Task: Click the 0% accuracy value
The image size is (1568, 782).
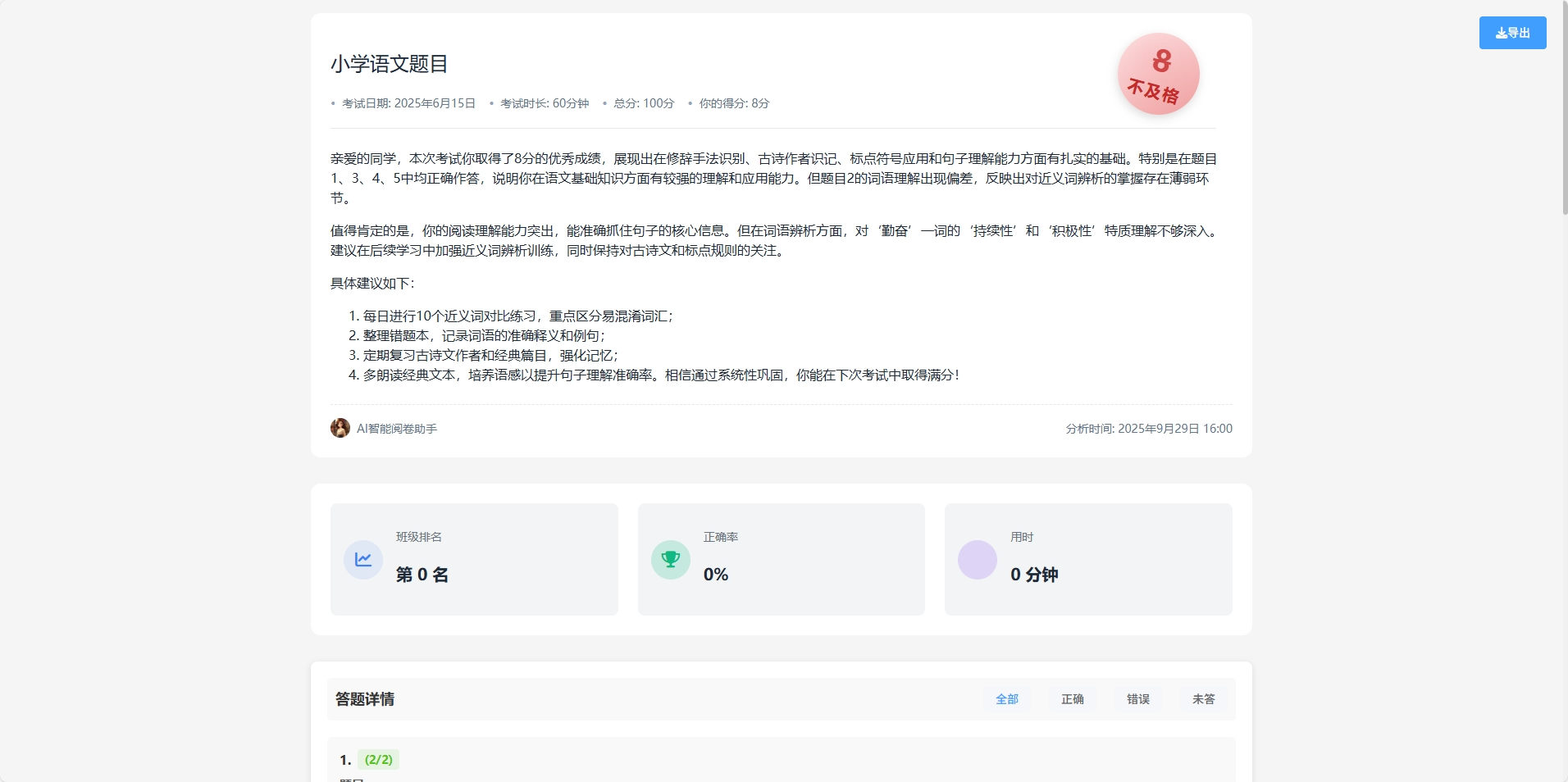Action: tap(716, 575)
